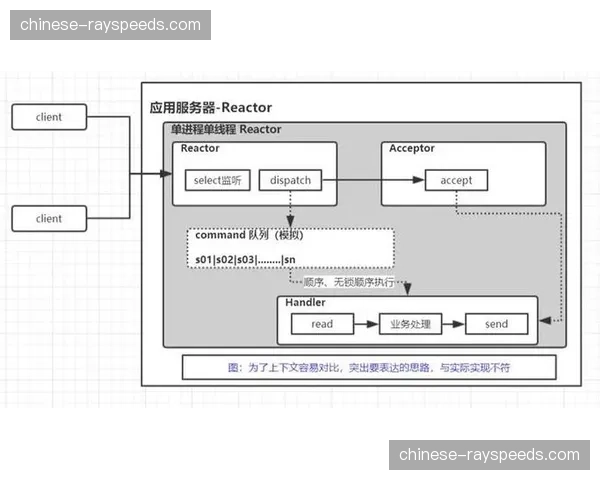Click the send box in Handler

(x=496, y=324)
